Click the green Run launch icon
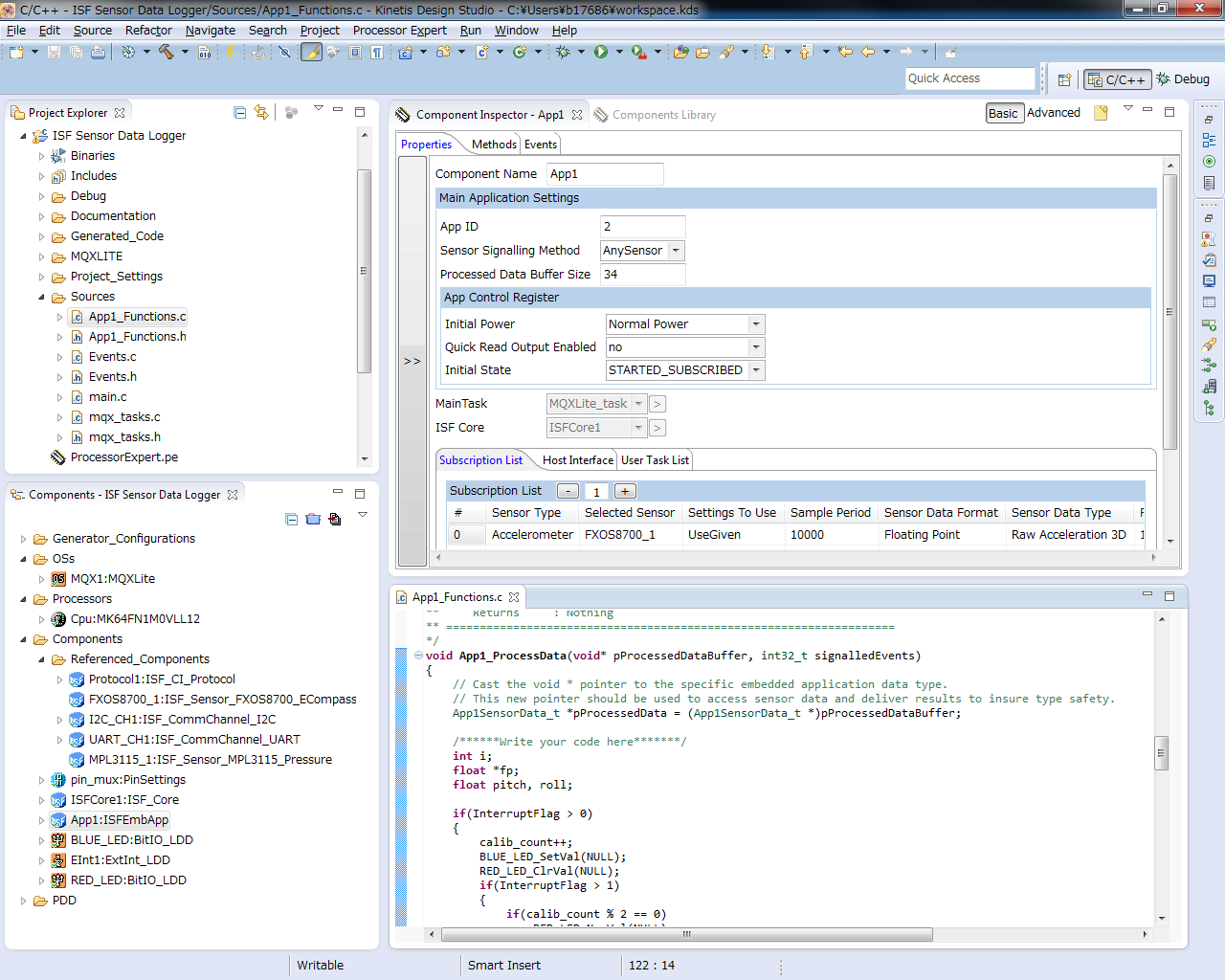 click(x=601, y=52)
